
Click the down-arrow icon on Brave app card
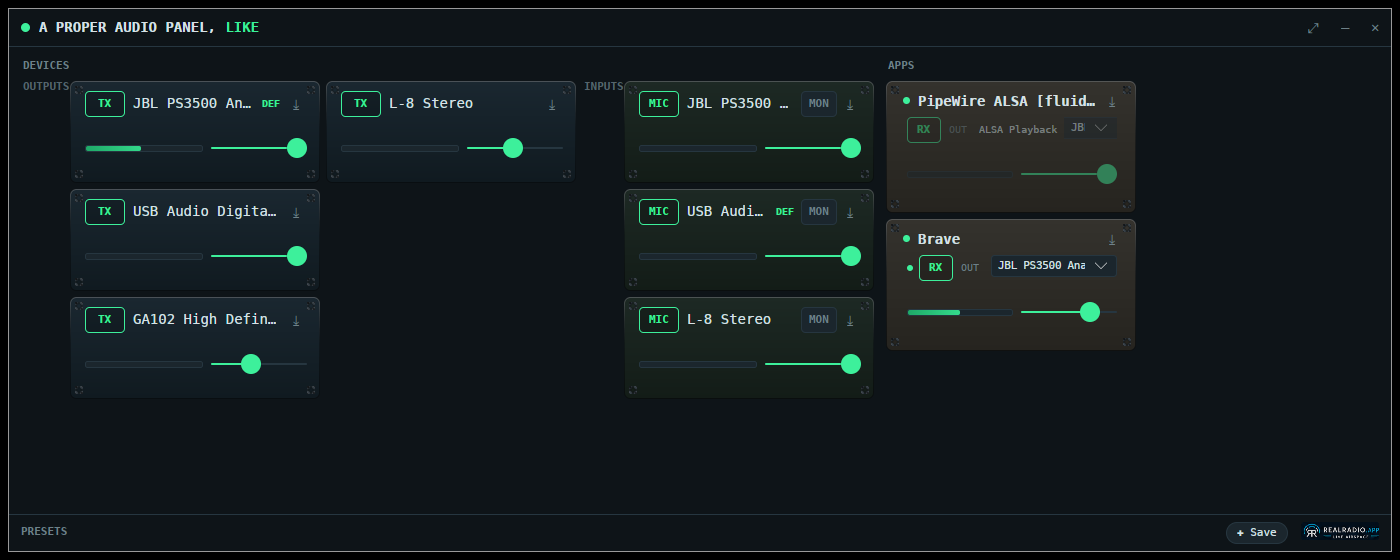click(x=1112, y=240)
